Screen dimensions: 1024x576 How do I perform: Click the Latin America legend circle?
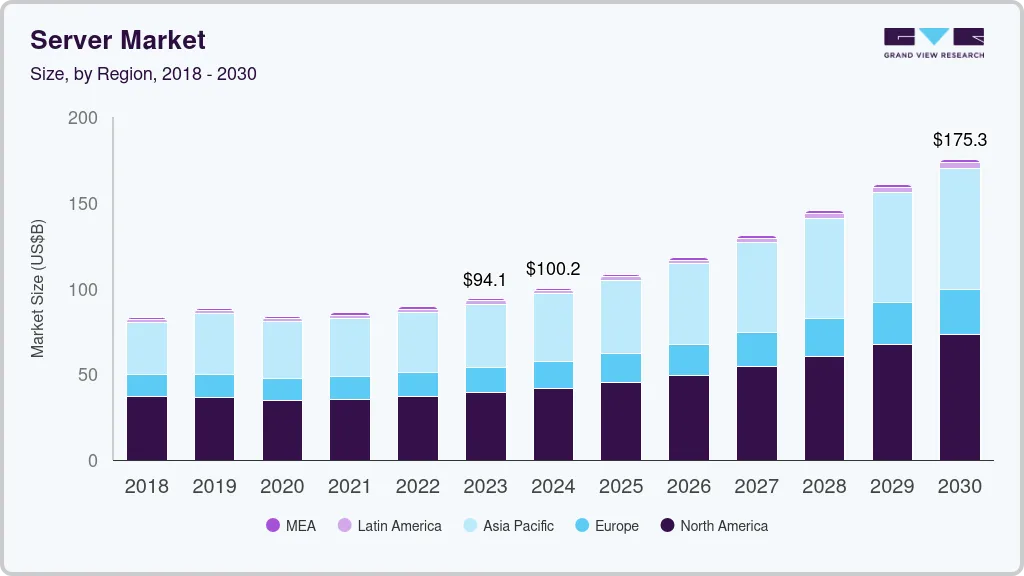(x=345, y=525)
